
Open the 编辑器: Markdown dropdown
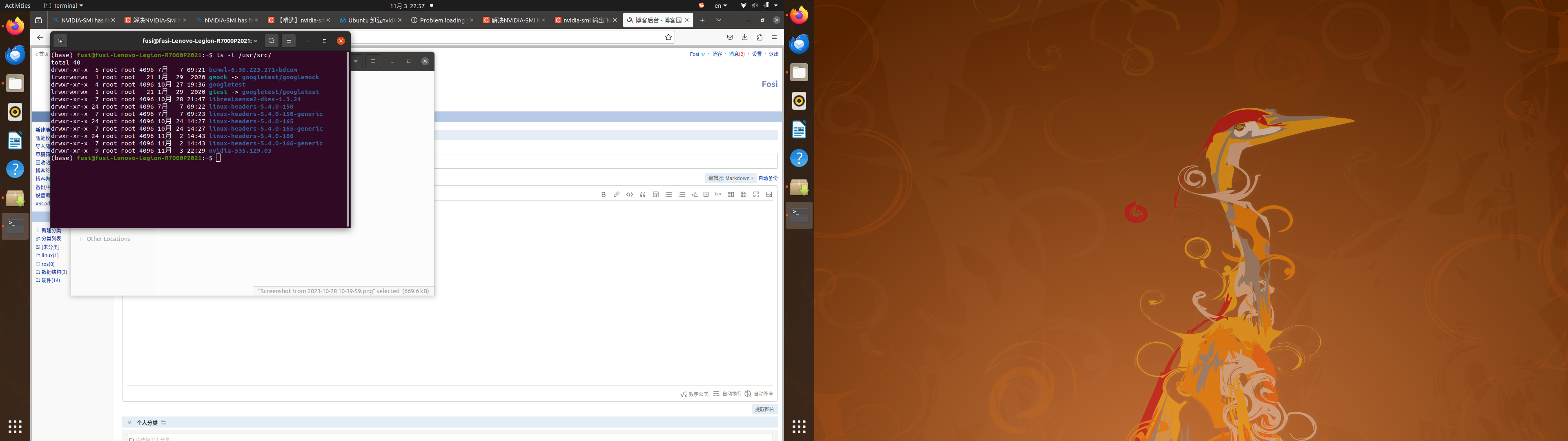(731, 178)
